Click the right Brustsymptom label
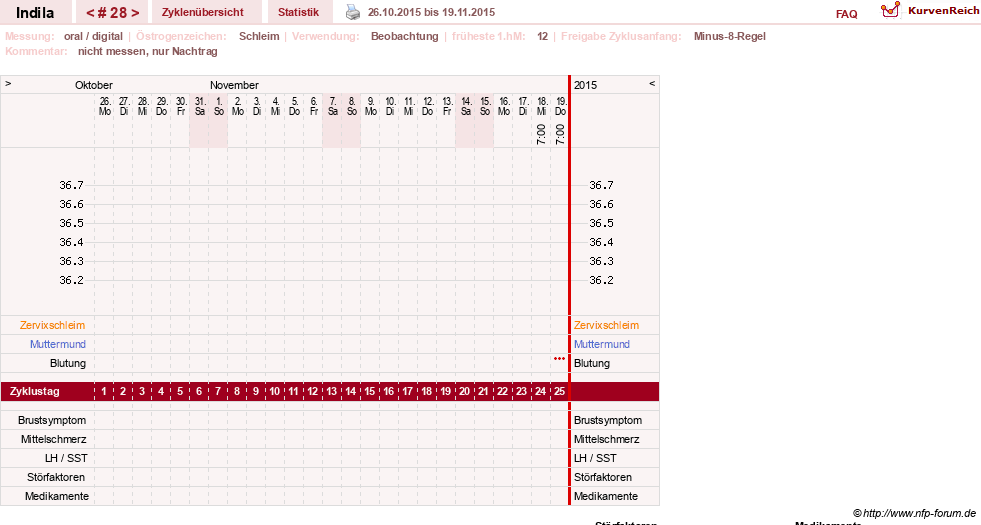Screen dimensions: 981x525 pos(608,421)
